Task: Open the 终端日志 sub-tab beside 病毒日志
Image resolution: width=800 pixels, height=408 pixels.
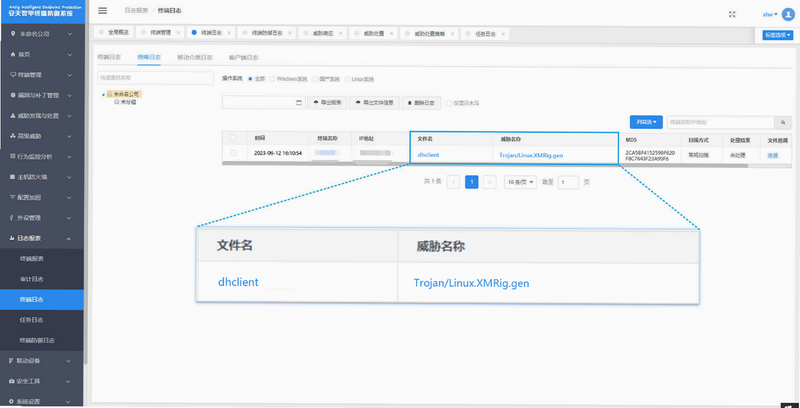Action: coord(109,58)
